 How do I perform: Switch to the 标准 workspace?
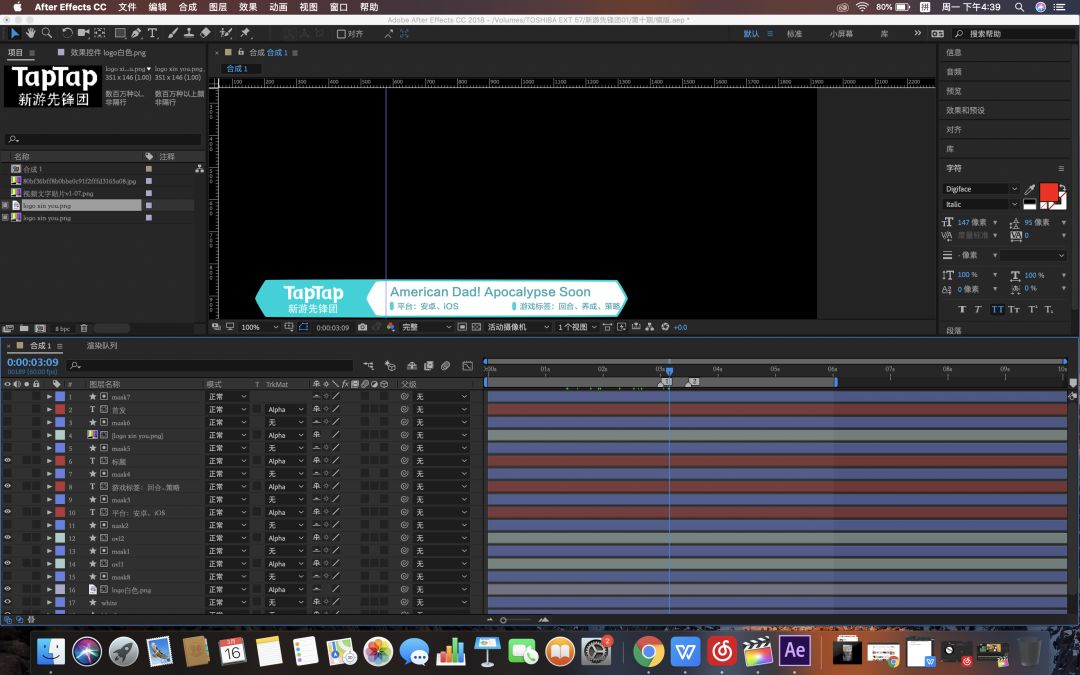point(794,33)
